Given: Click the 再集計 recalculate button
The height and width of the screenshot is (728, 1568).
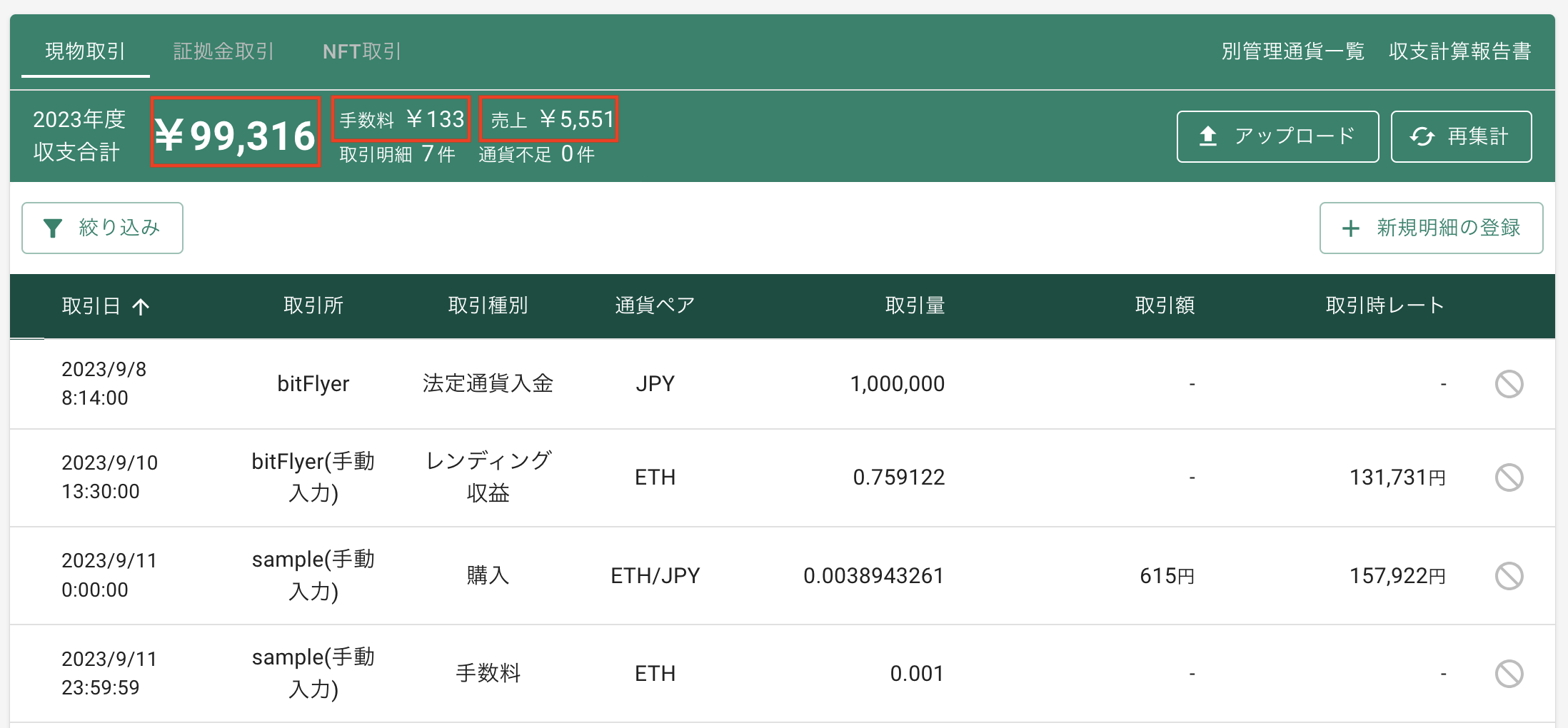Looking at the screenshot, I should point(1461,136).
